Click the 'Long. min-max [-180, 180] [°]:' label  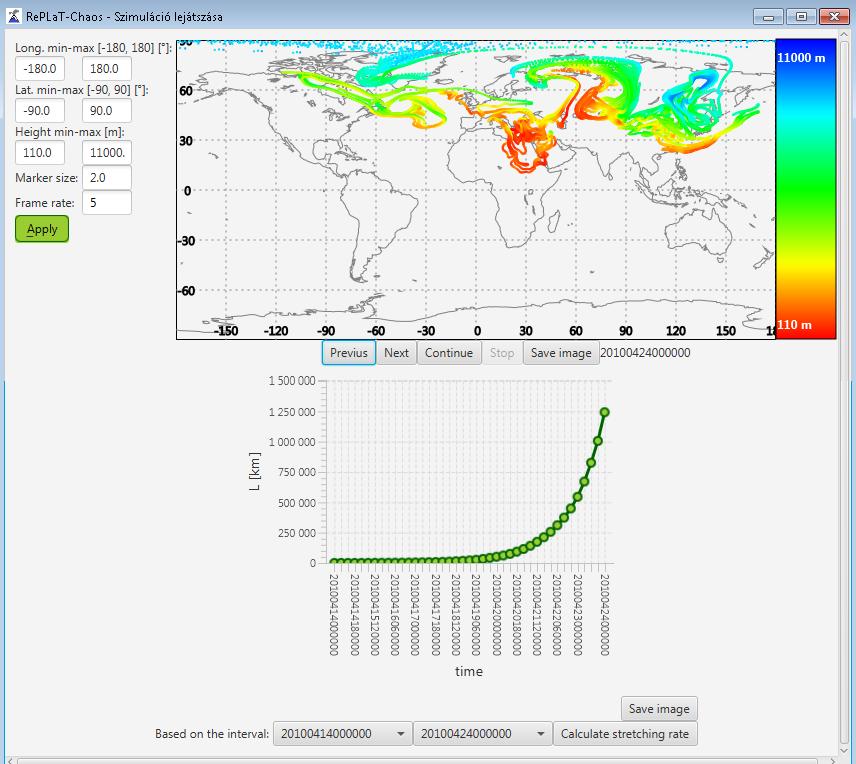pos(93,48)
